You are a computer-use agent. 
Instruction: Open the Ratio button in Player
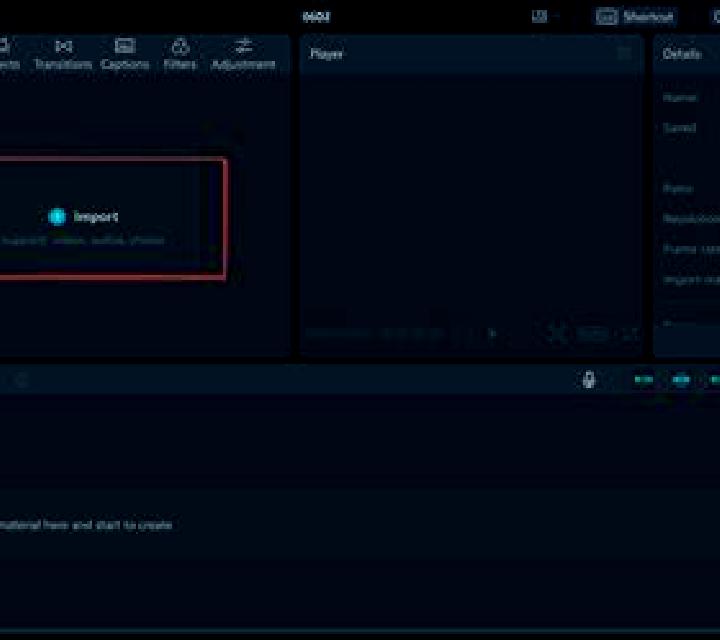click(593, 334)
